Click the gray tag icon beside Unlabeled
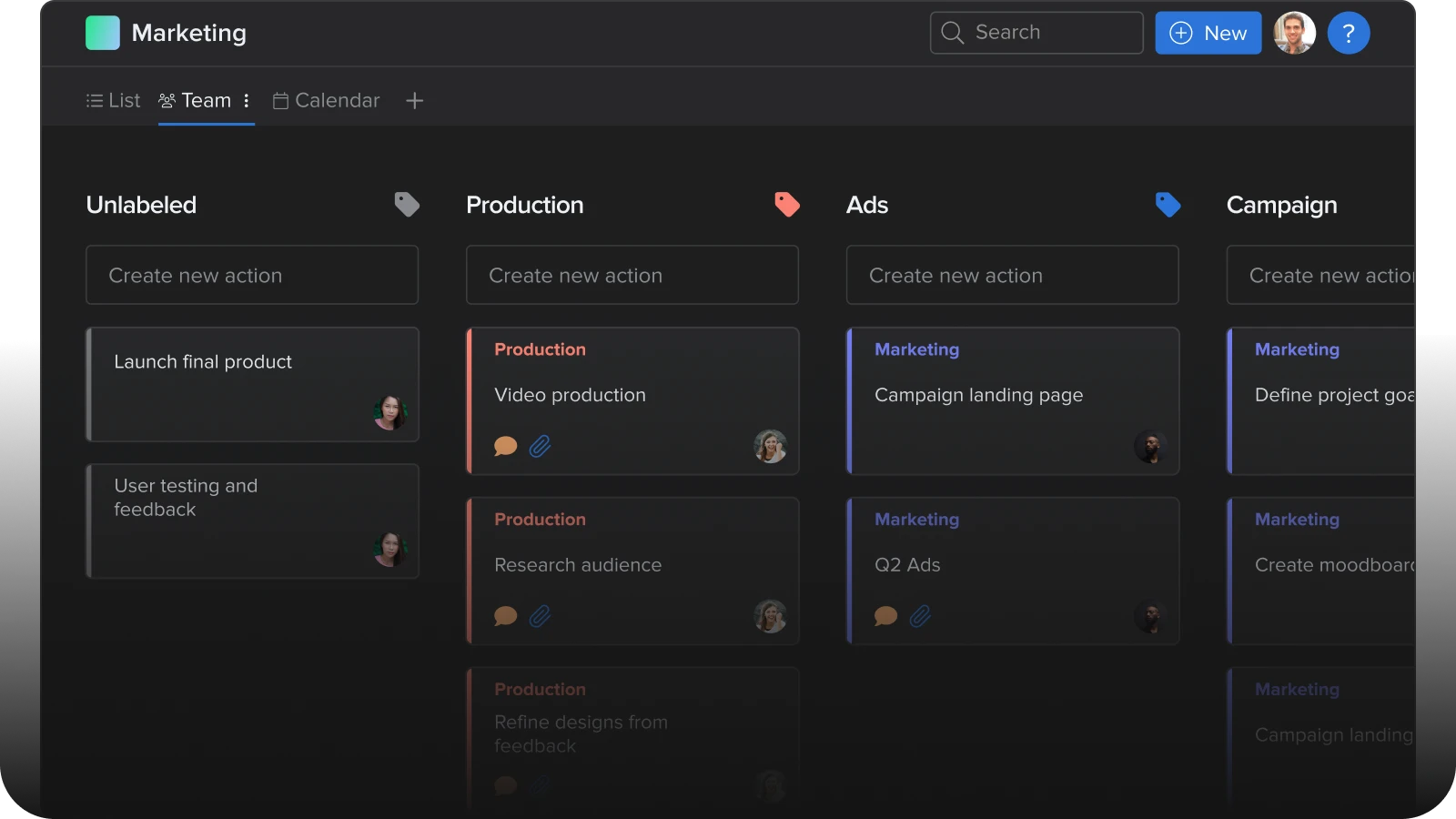Viewport: 1456px width, 819px height. click(x=407, y=205)
